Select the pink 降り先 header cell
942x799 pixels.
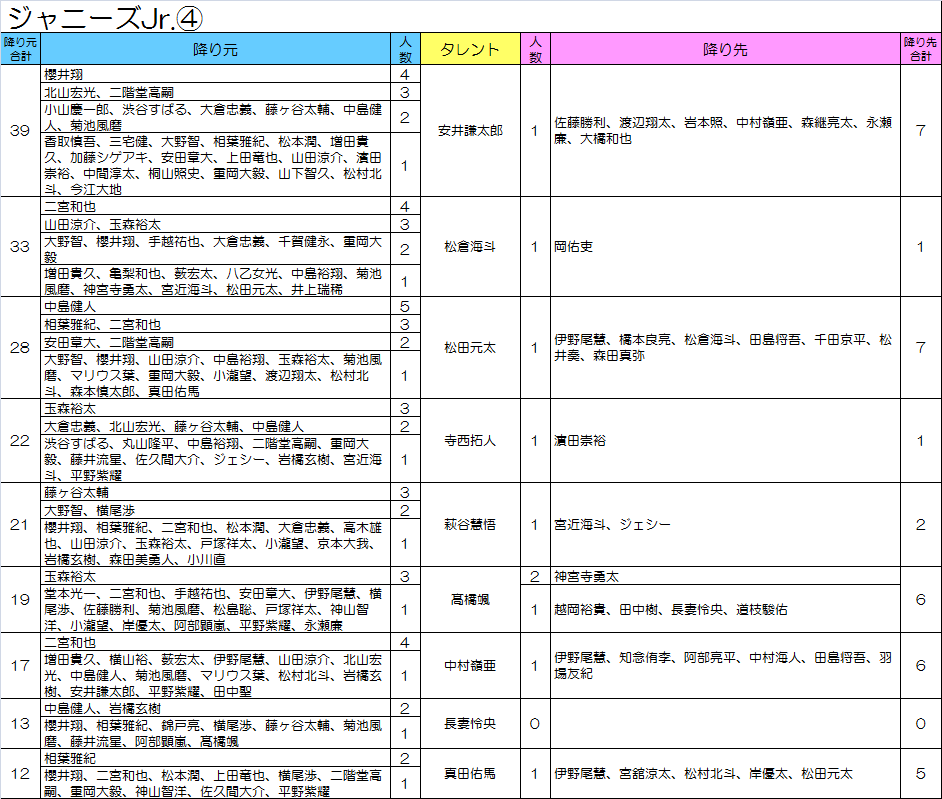point(725,49)
